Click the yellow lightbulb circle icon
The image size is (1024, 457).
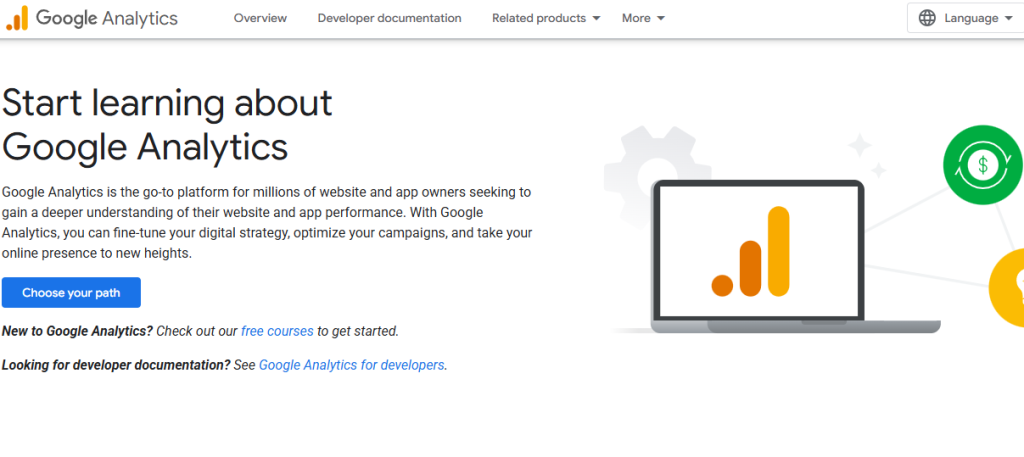tap(1006, 287)
